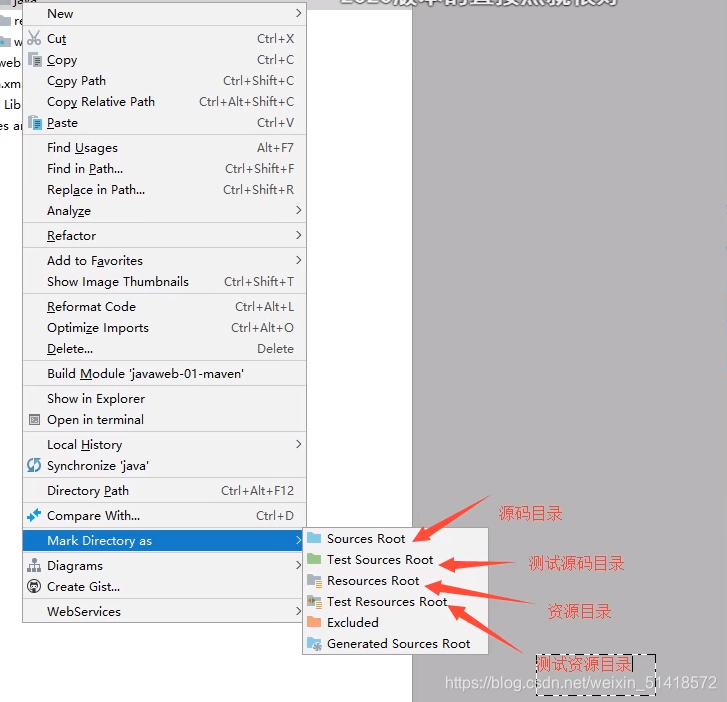Choose Delete... menu entry

[165, 349]
